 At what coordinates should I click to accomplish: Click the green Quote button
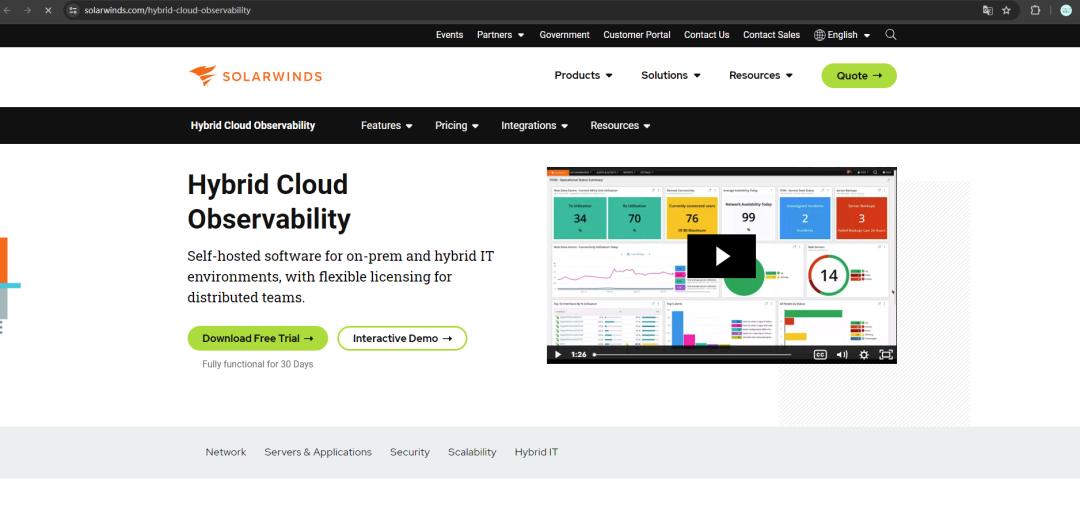pos(859,76)
